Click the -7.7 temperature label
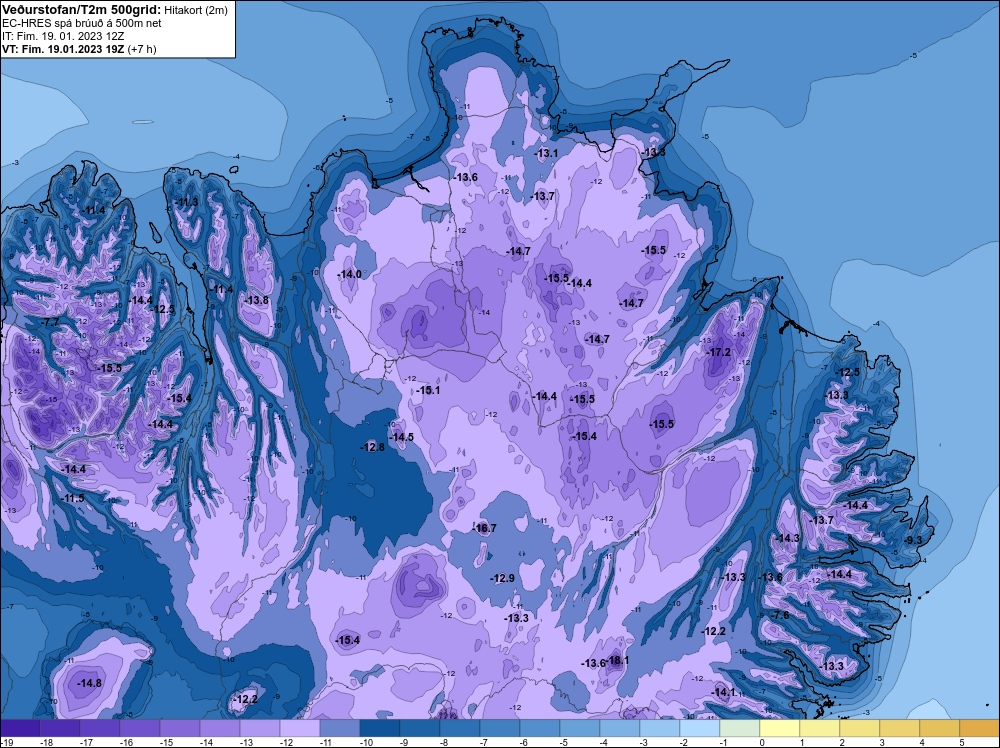 (x=50, y=322)
